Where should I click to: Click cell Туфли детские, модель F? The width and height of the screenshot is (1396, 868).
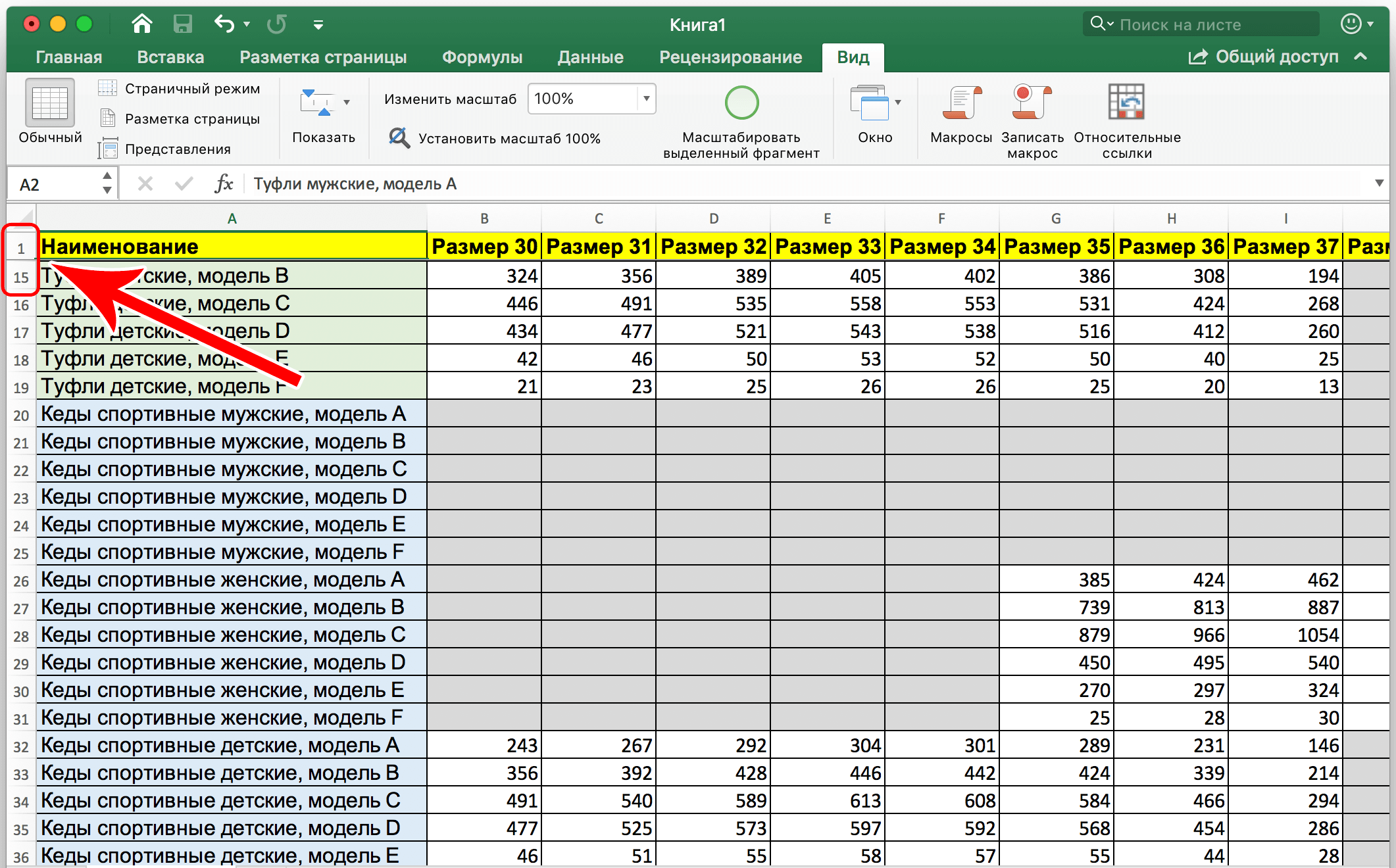[232, 387]
